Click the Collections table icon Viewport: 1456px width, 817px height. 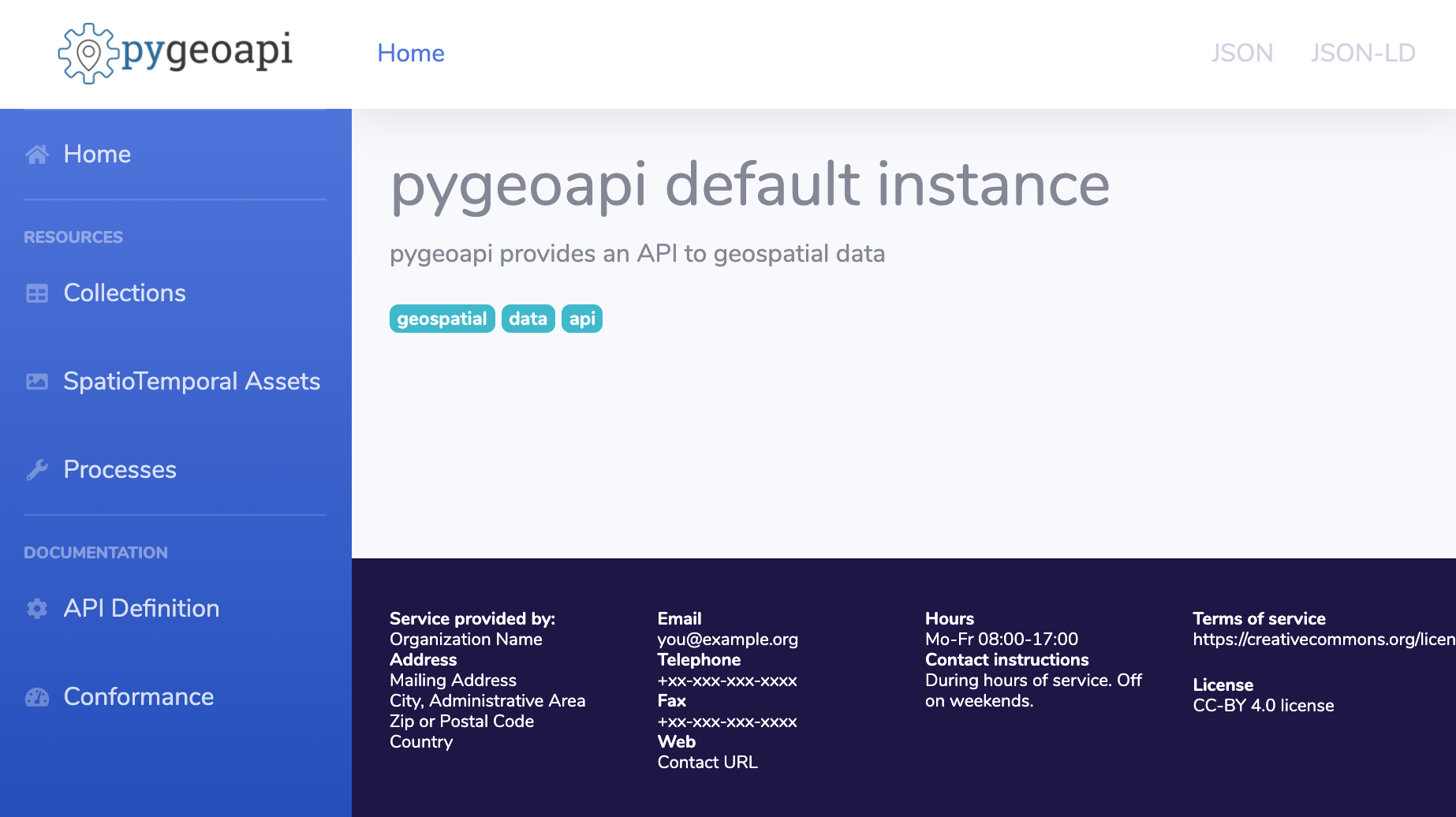37,293
